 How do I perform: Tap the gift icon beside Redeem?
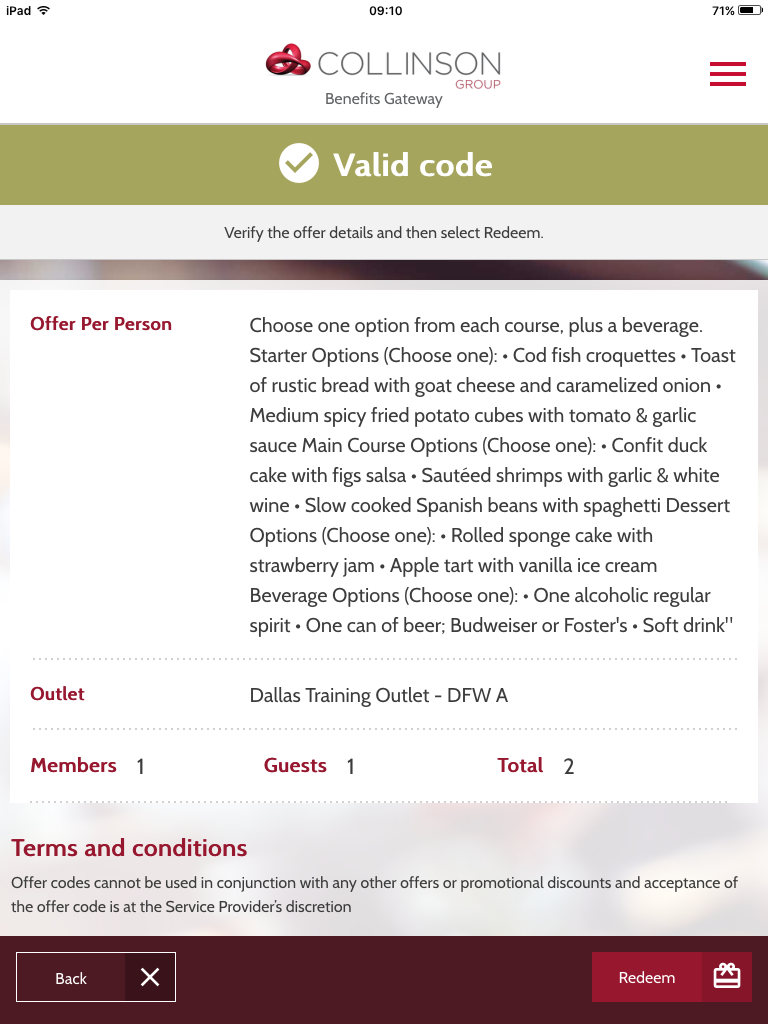coord(727,977)
